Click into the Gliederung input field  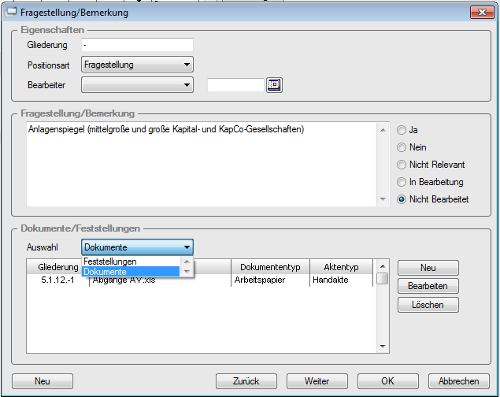[137, 45]
